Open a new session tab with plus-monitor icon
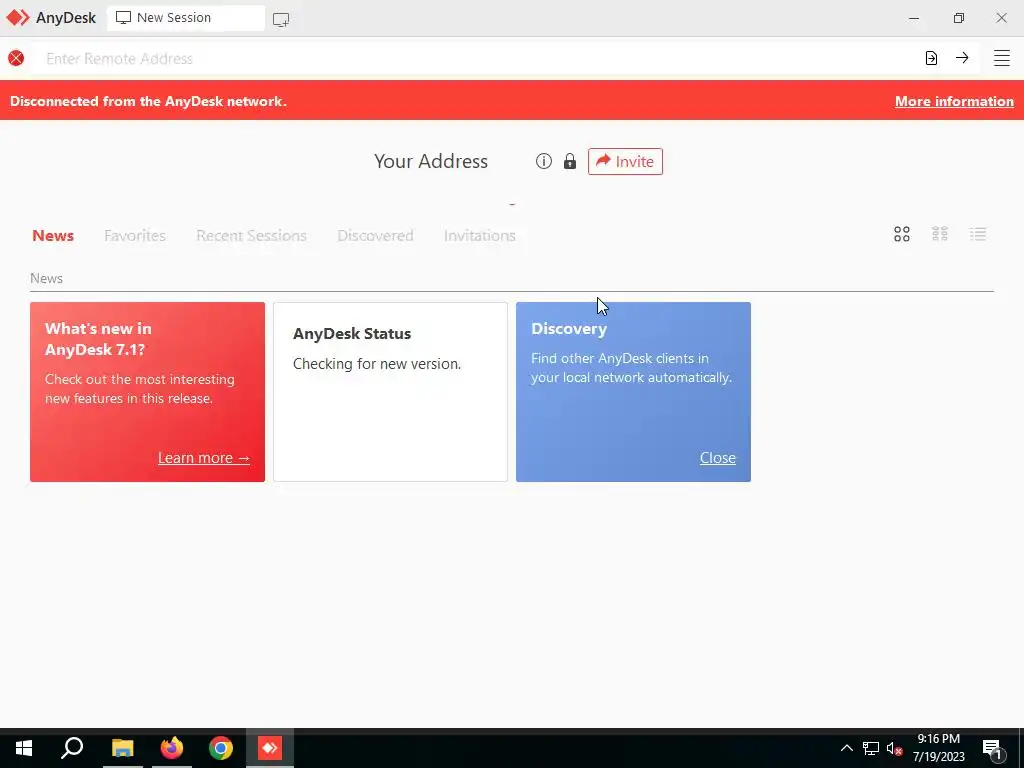Image resolution: width=1024 pixels, height=768 pixels. point(281,20)
